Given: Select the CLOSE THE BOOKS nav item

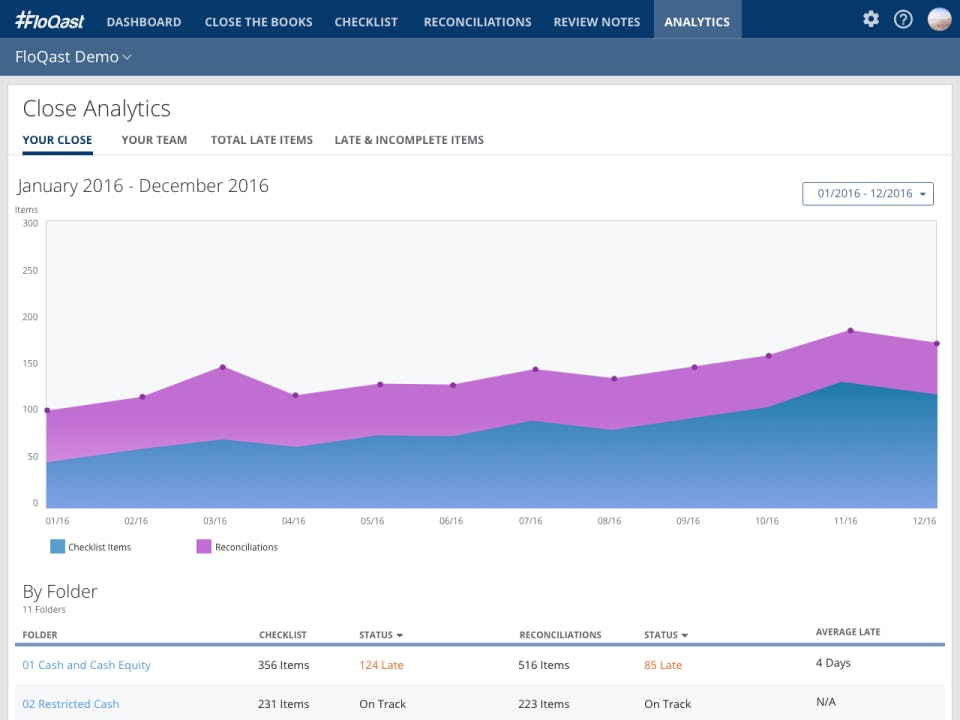Looking at the screenshot, I should pos(258,21).
